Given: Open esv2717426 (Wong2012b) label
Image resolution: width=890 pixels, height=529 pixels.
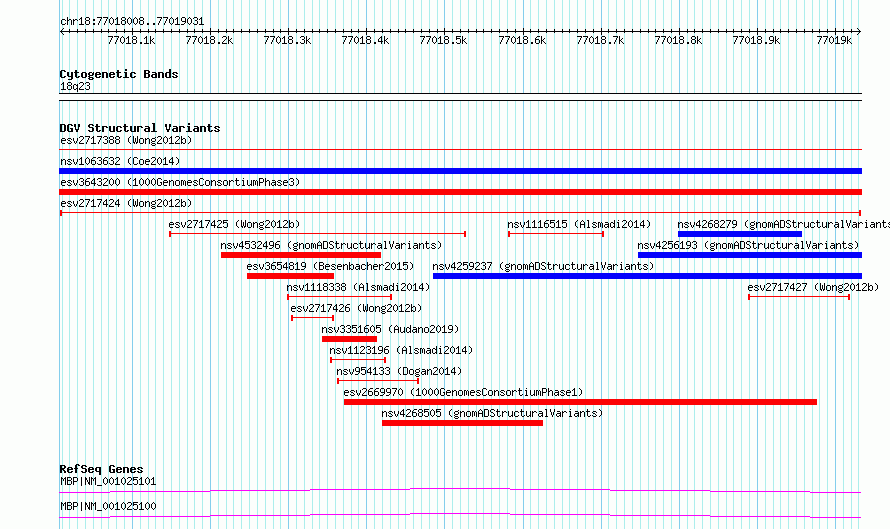Looking at the screenshot, I should (x=356, y=308).
